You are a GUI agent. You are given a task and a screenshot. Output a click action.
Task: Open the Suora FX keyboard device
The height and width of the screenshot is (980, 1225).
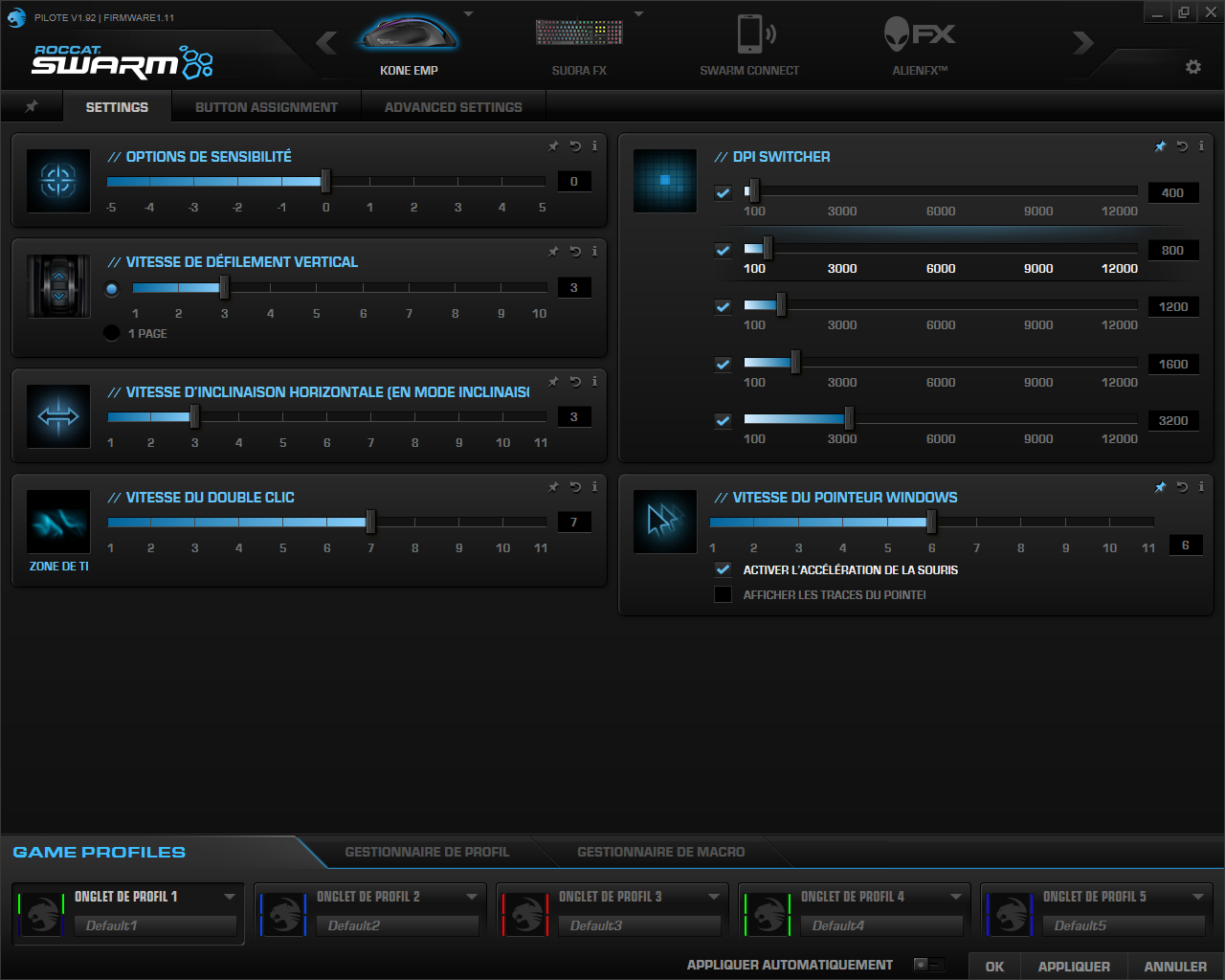coord(579,34)
